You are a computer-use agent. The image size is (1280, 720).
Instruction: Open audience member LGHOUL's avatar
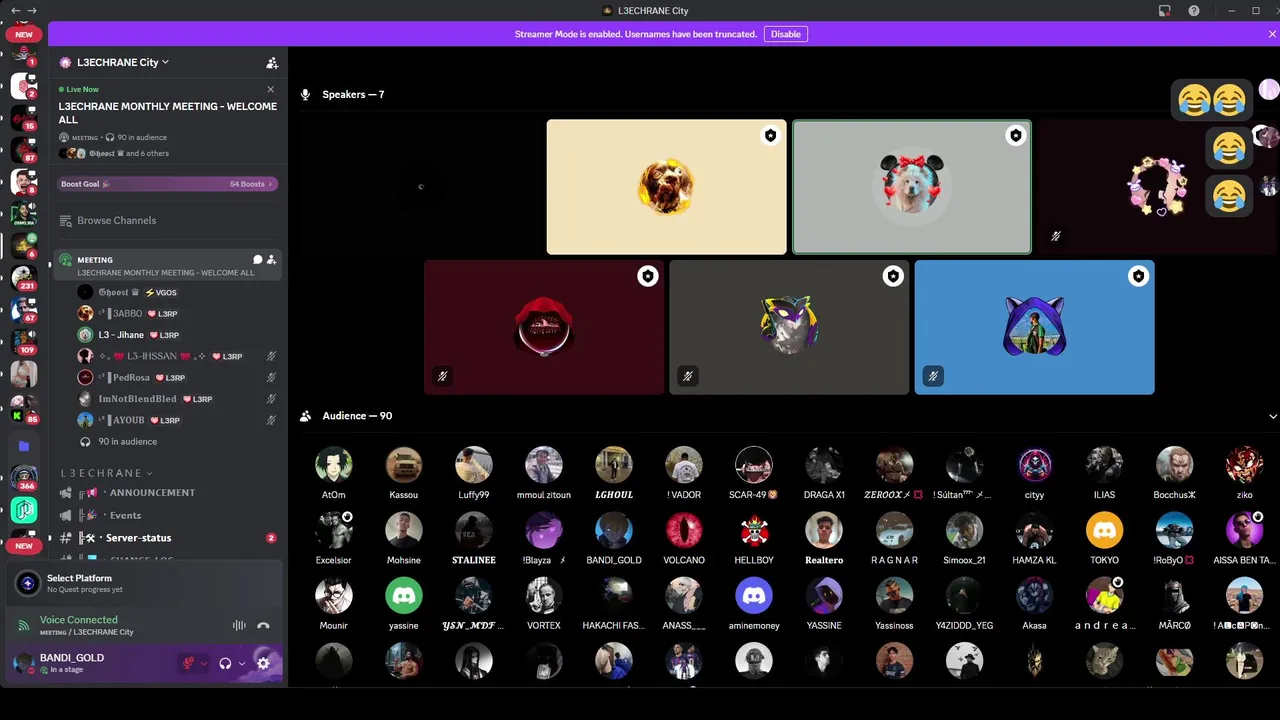(x=614, y=465)
